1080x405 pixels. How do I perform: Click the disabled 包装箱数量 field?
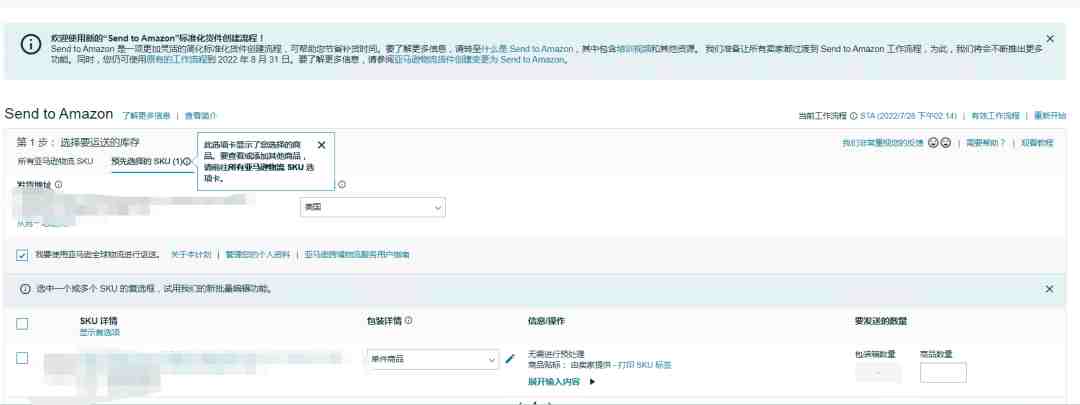click(x=878, y=373)
